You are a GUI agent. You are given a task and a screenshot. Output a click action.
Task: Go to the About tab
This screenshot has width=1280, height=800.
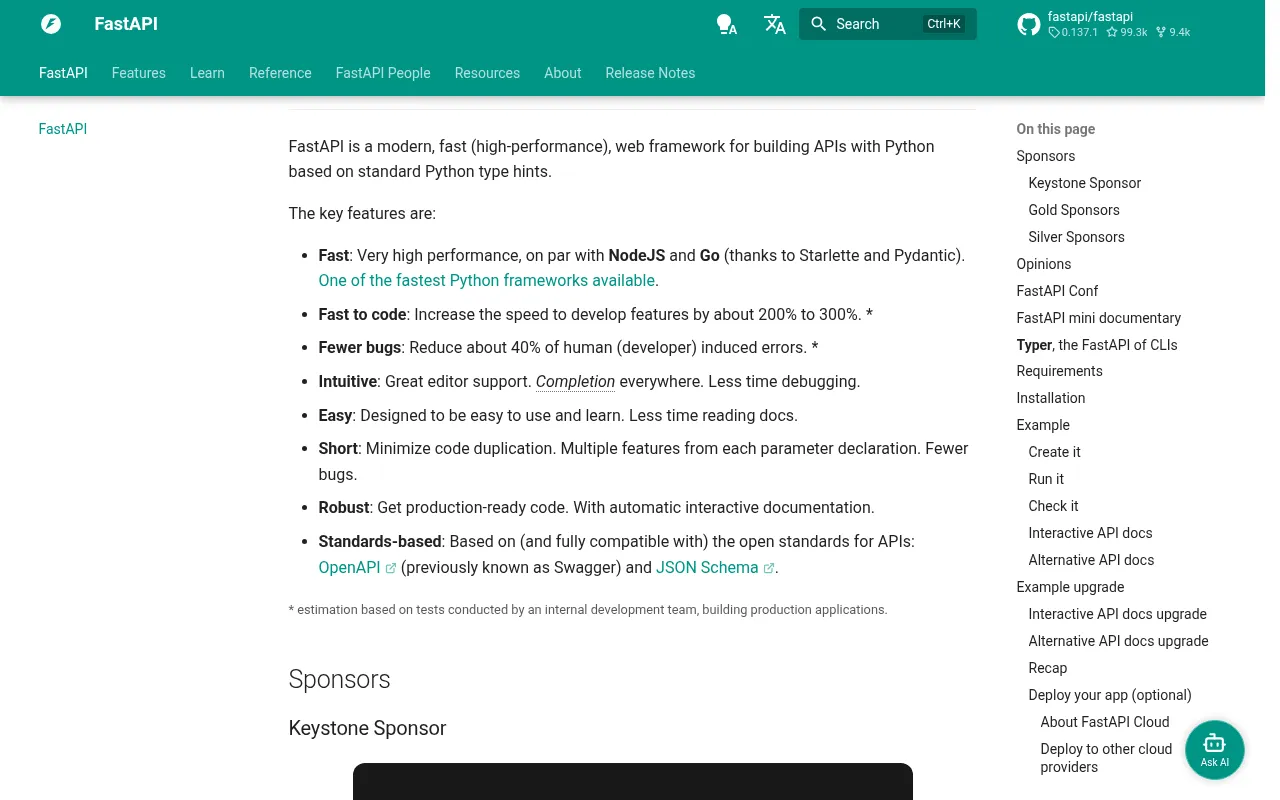563,73
